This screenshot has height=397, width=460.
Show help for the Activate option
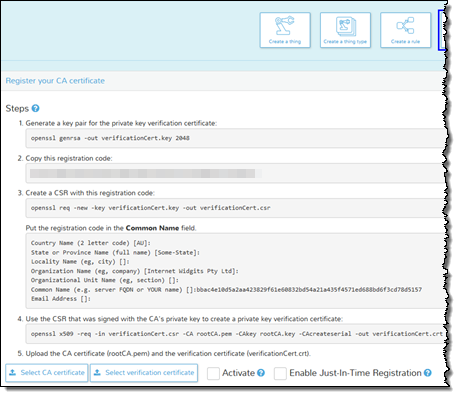pos(261,373)
